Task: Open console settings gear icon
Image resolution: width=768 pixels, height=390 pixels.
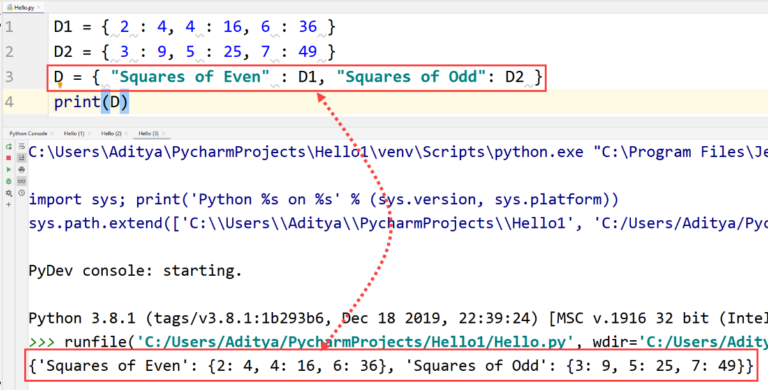Action: (x=8, y=193)
